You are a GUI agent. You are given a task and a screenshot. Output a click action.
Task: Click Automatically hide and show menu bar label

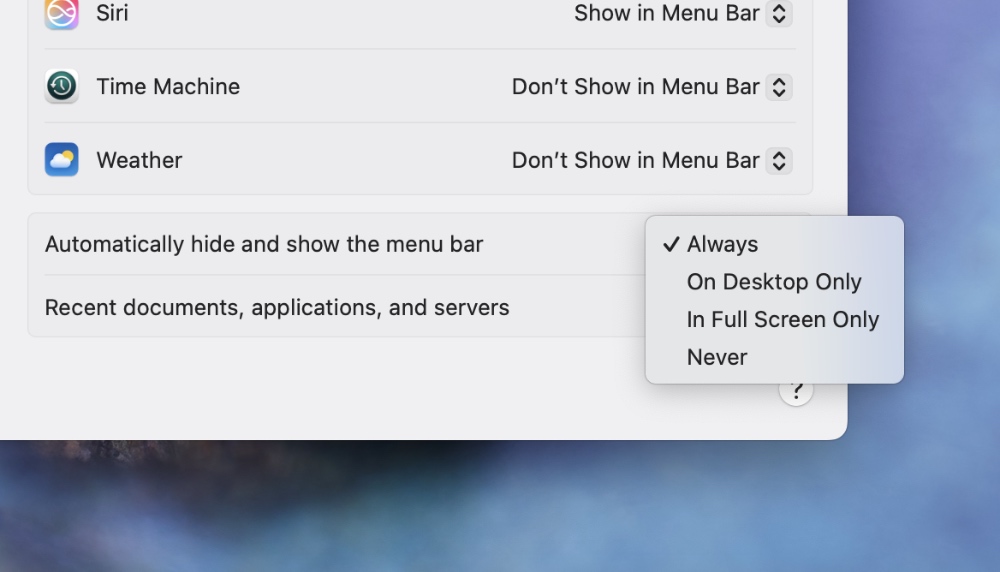point(264,245)
